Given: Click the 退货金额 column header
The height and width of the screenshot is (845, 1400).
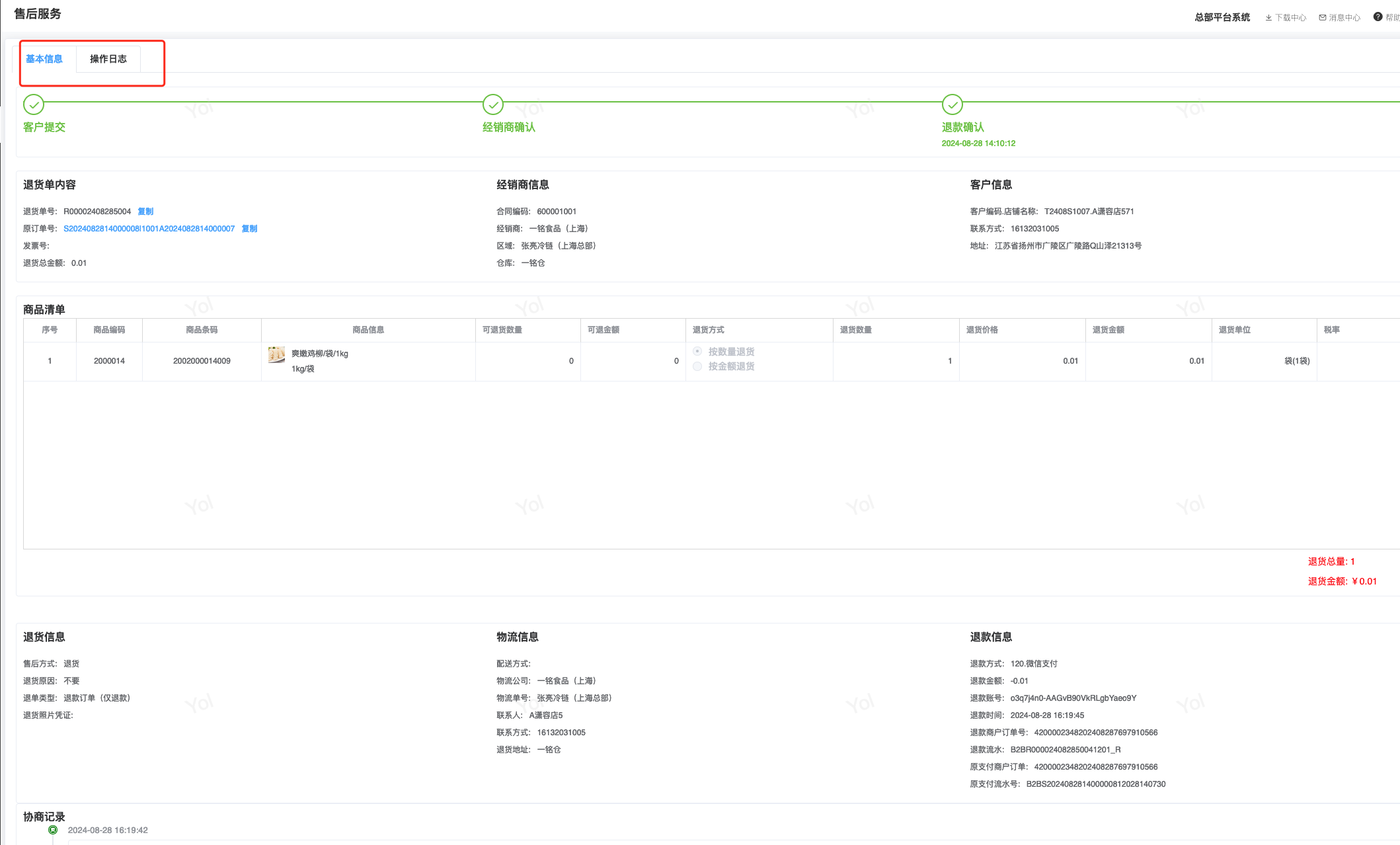Looking at the screenshot, I should pos(1108,330).
